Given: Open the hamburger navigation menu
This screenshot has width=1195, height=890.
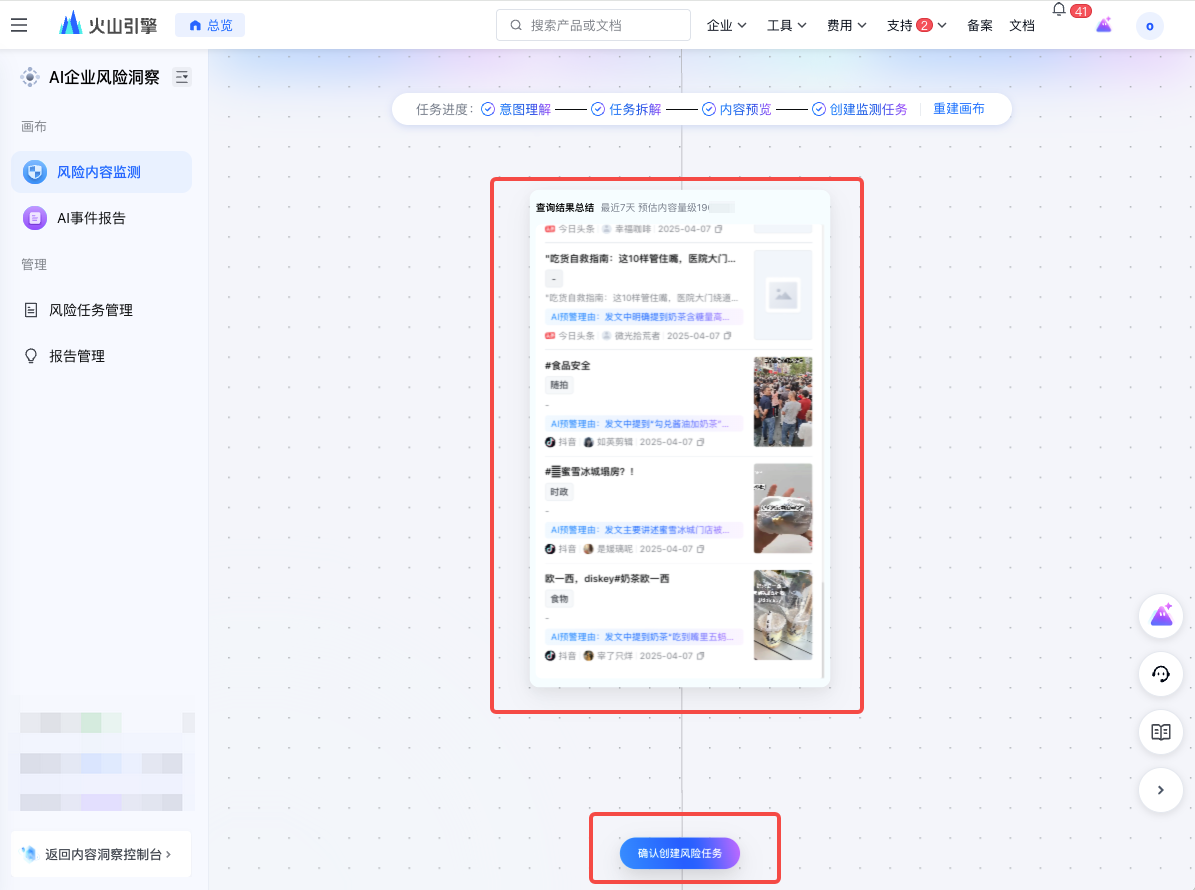Looking at the screenshot, I should 19,25.
